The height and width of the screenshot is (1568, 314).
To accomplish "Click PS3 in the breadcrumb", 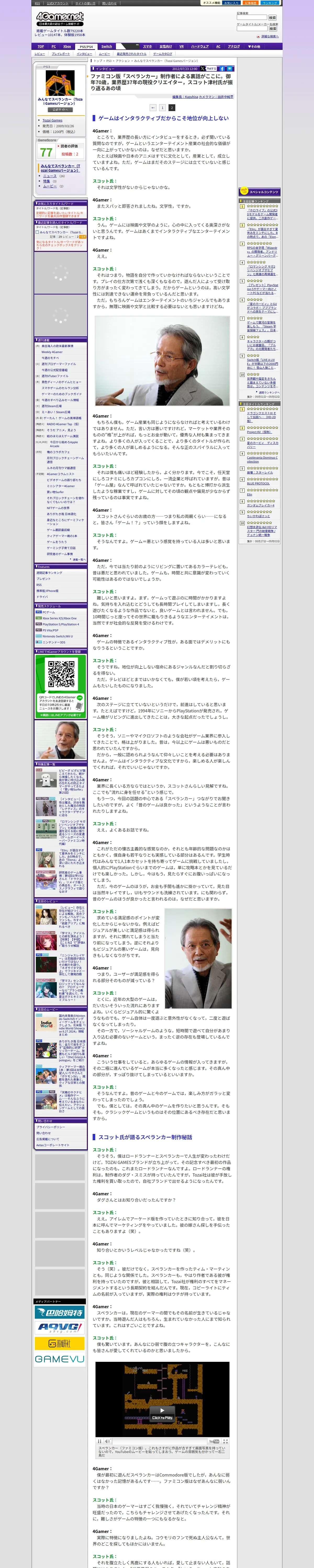I will [109, 61].
